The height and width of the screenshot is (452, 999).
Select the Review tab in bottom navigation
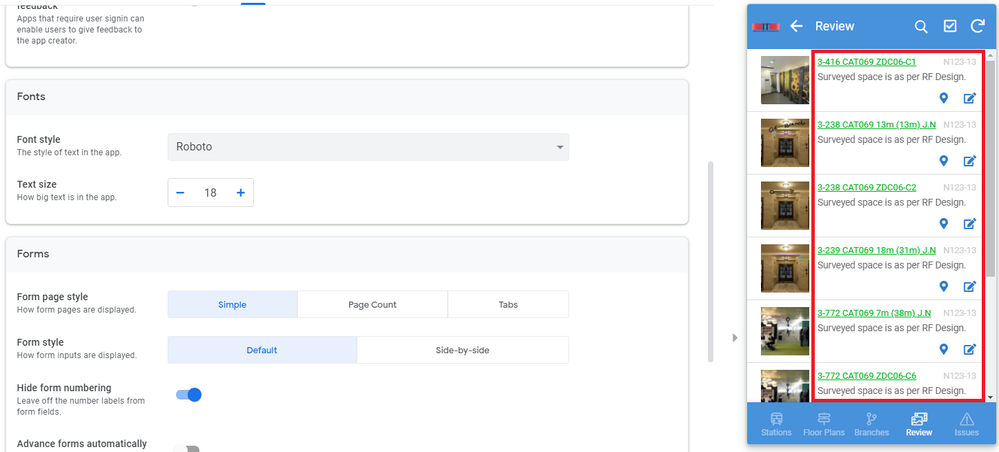click(919, 425)
